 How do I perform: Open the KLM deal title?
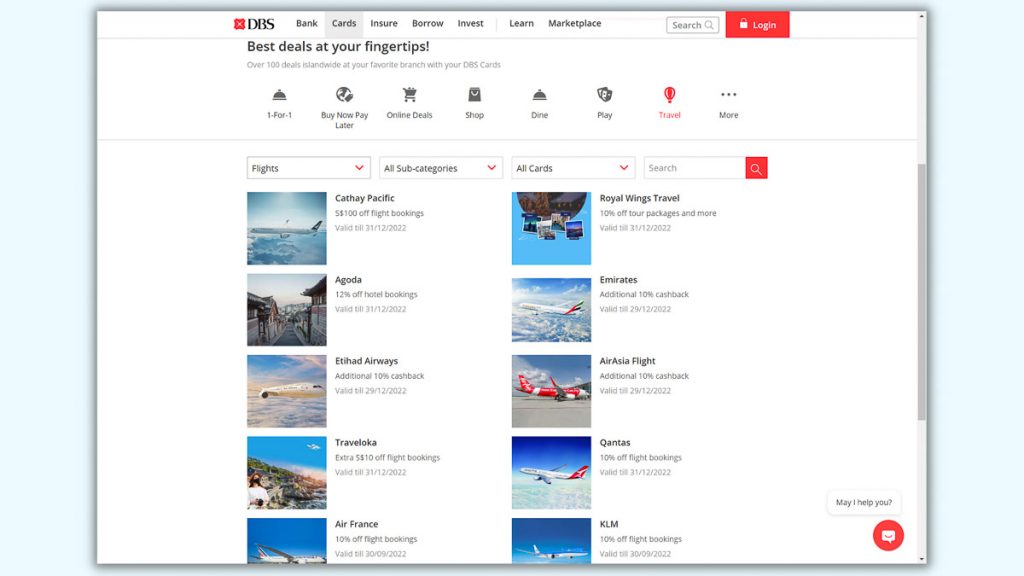(609, 524)
